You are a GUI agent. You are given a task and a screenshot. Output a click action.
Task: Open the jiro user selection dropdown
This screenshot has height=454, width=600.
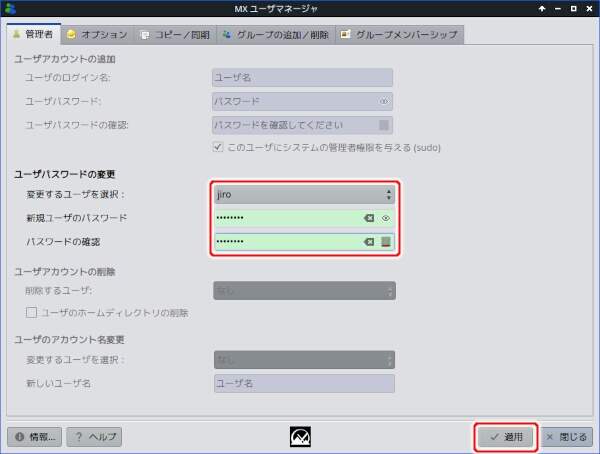(x=304, y=194)
